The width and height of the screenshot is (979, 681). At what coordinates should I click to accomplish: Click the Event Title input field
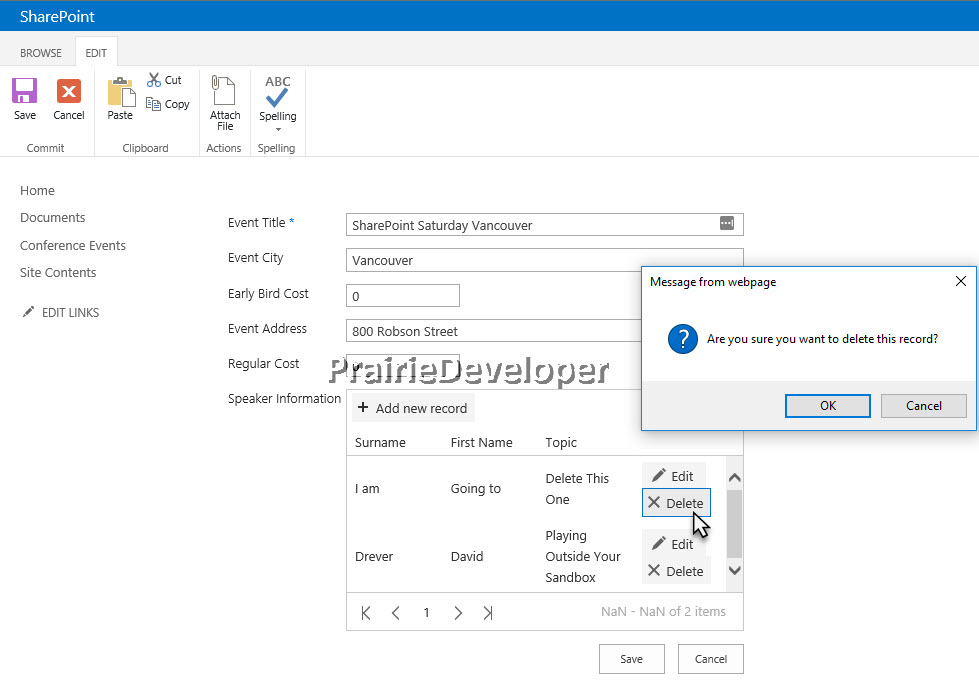[x=544, y=225]
